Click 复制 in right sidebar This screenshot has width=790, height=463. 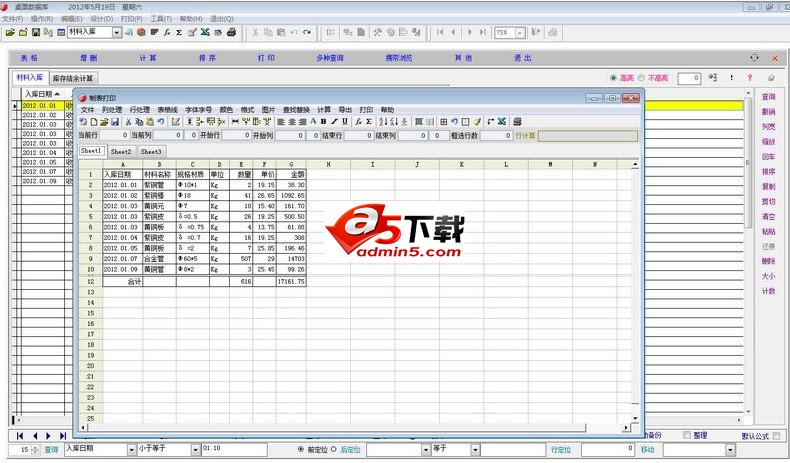[x=768, y=186]
